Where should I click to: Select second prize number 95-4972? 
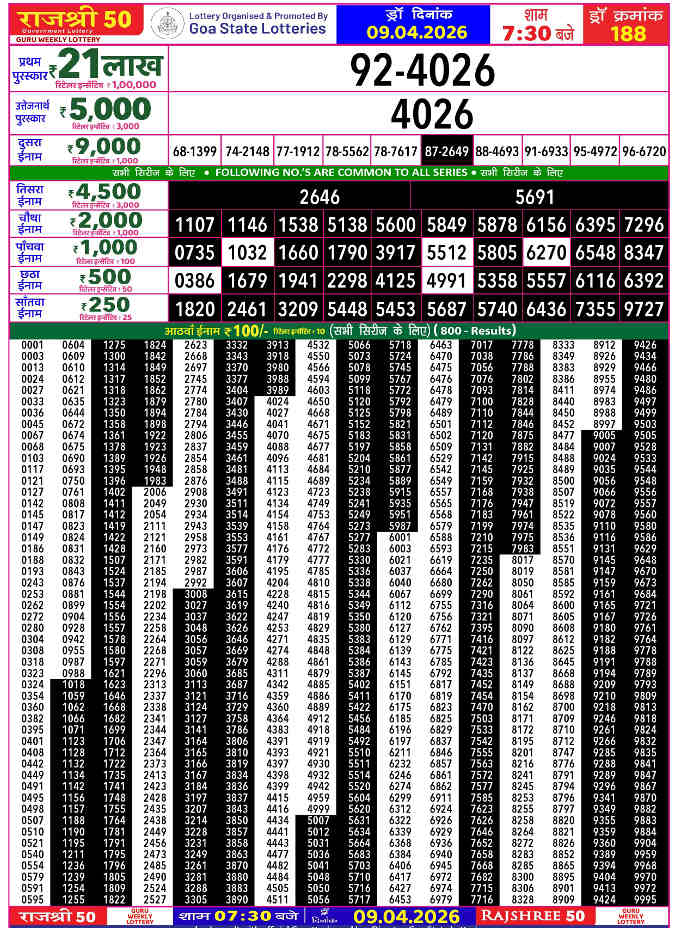pyautogui.click(x=595, y=152)
